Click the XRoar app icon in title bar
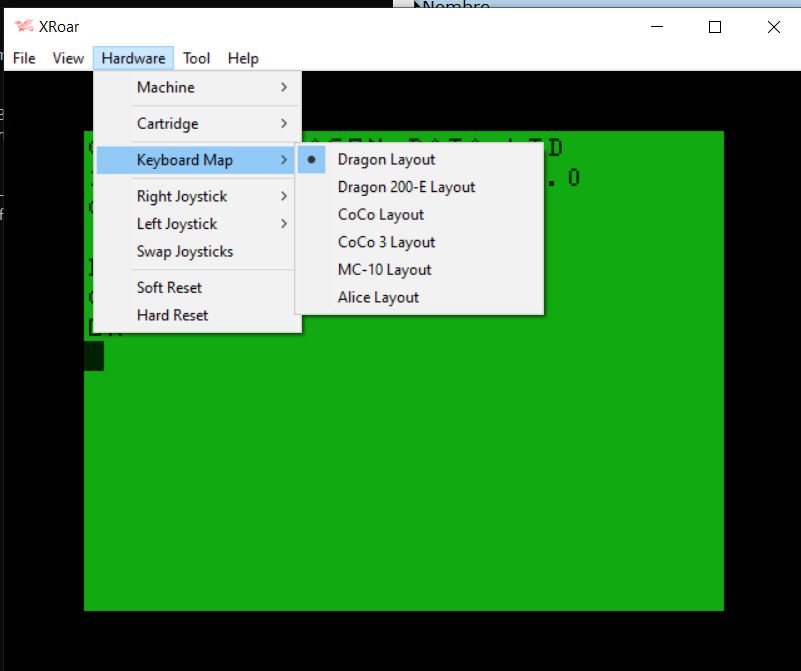Image resolution: width=801 pixels, height=671 pixels. (24, 27)
